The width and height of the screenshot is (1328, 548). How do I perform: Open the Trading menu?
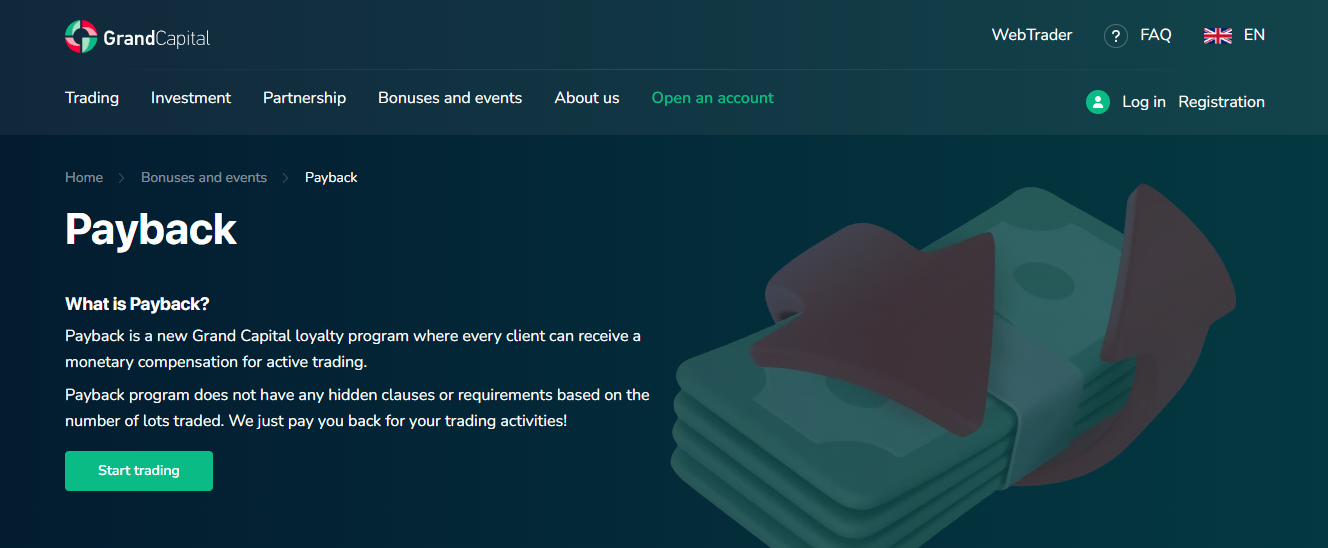point(92,98)
